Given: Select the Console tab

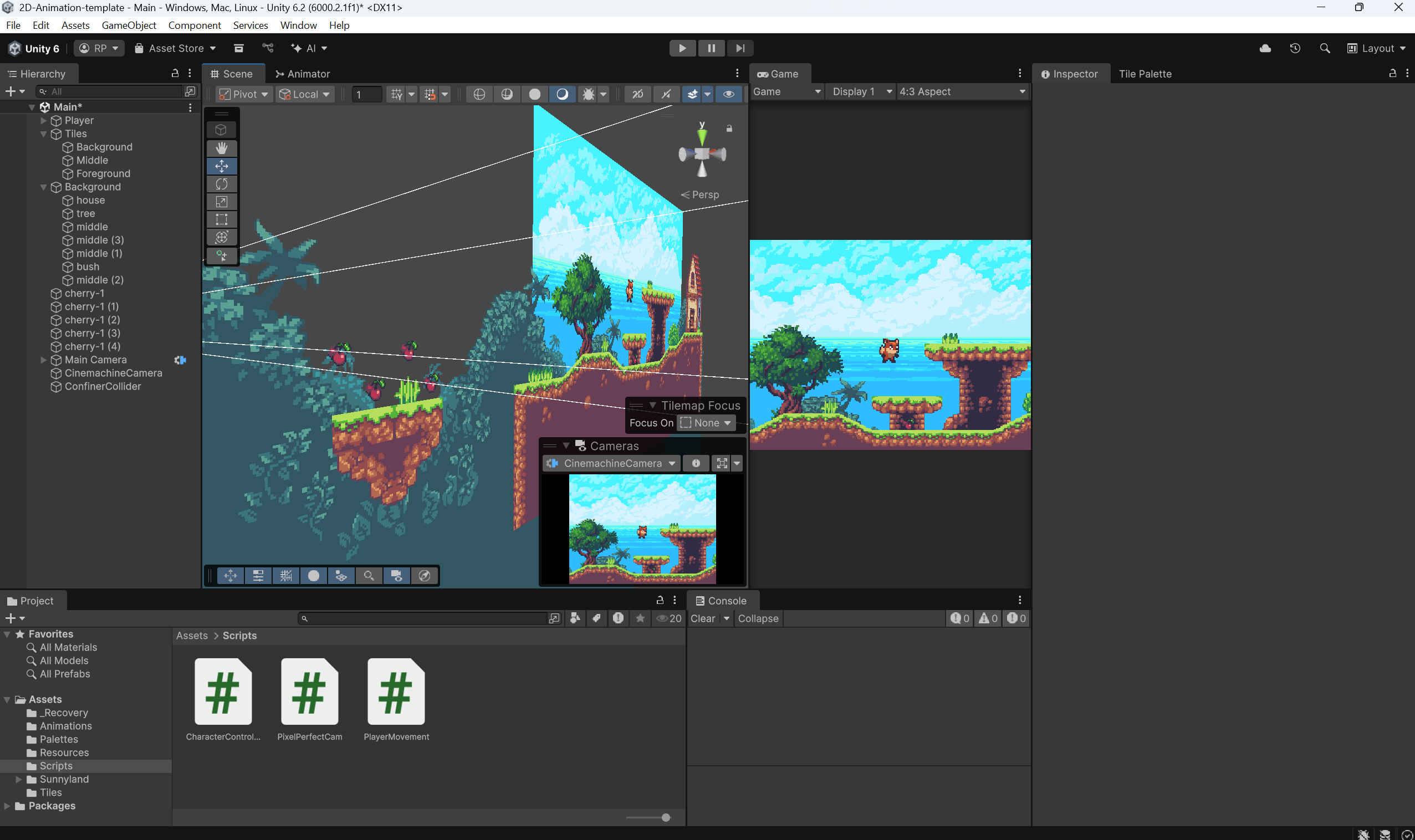Looking at the screenshot, I should point(722,601).
